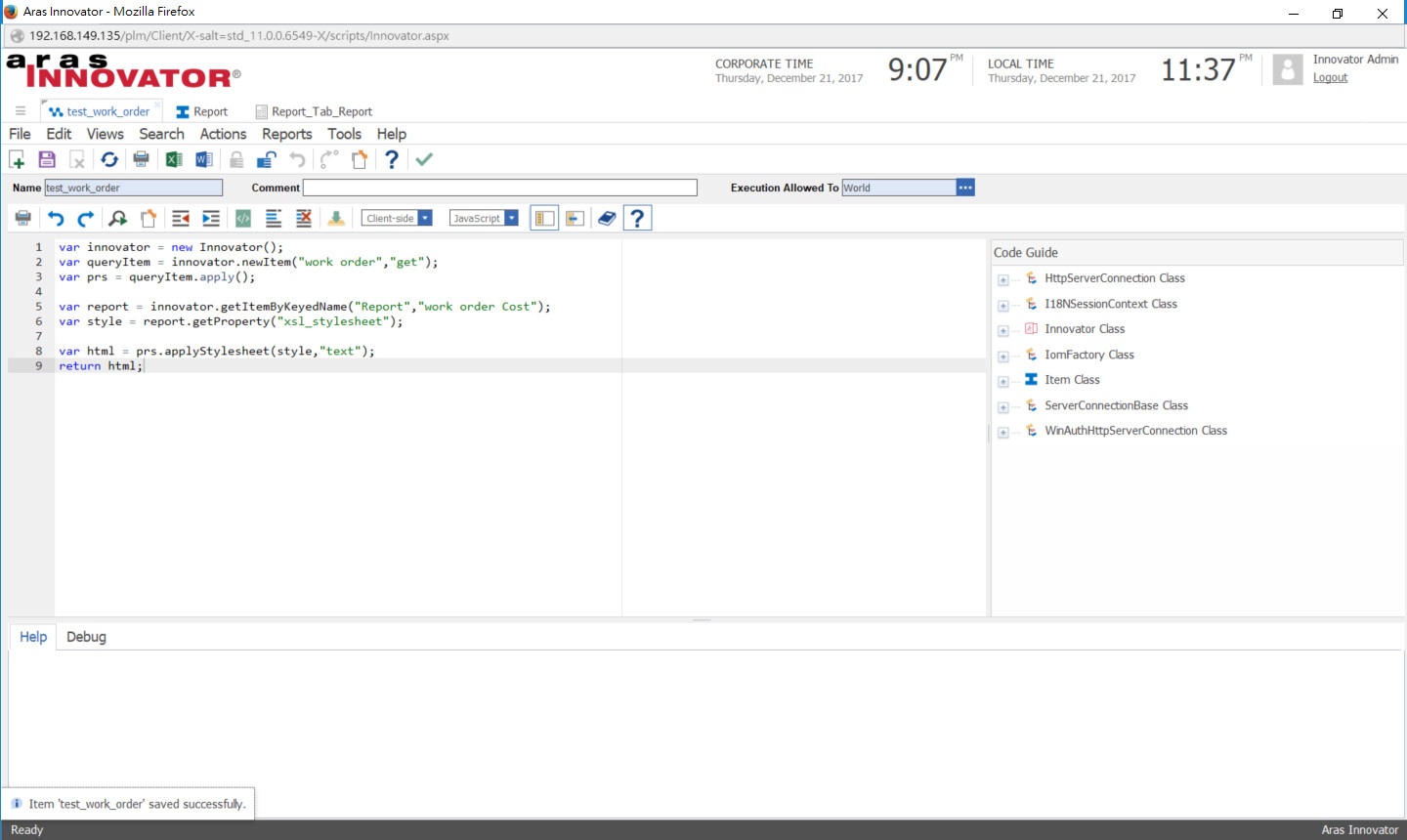Select the Help tab in bottom panel
Screen dimensions: 1407x840
point(33,637)
